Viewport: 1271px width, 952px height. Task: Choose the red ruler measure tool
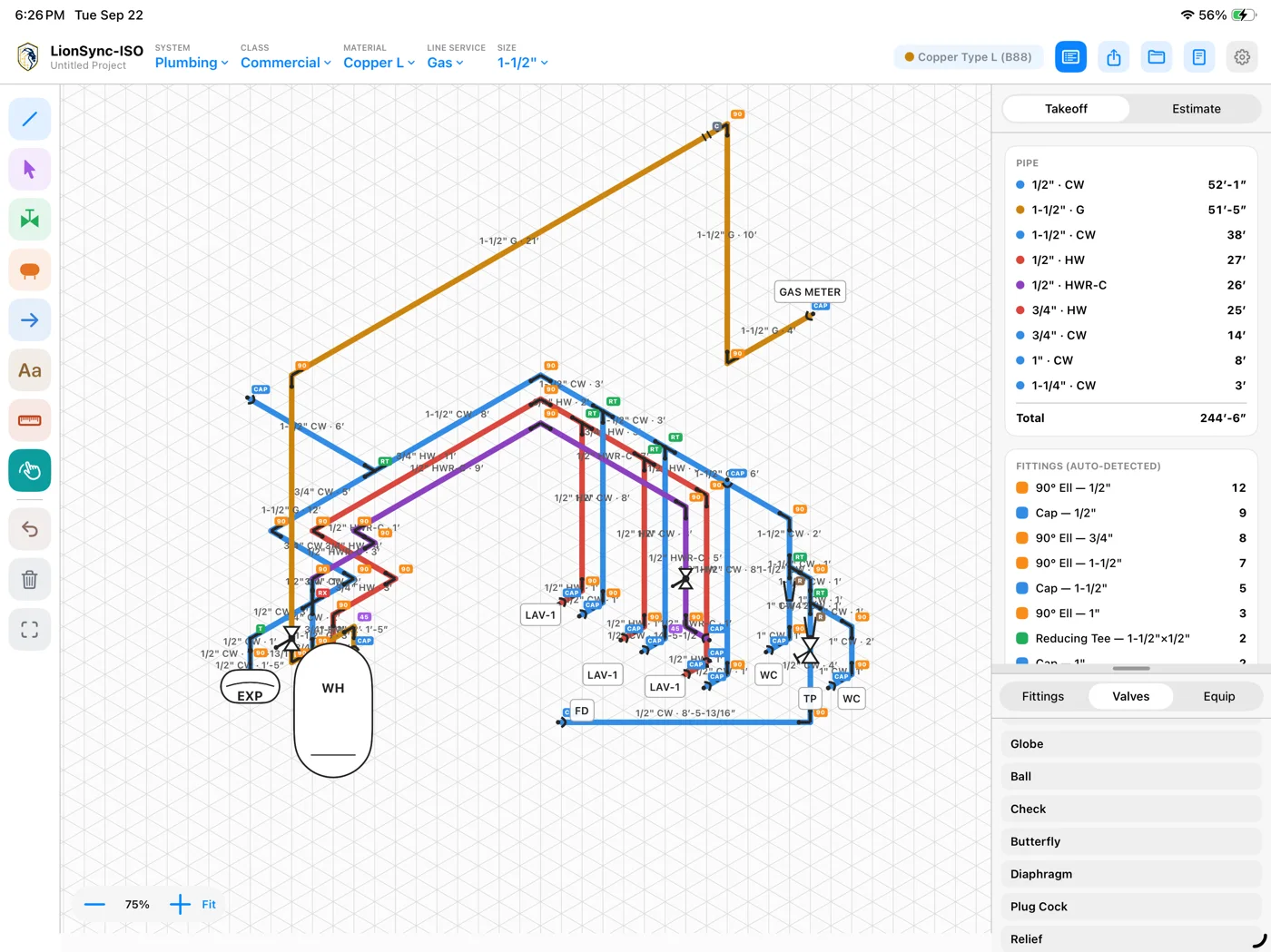29,420
